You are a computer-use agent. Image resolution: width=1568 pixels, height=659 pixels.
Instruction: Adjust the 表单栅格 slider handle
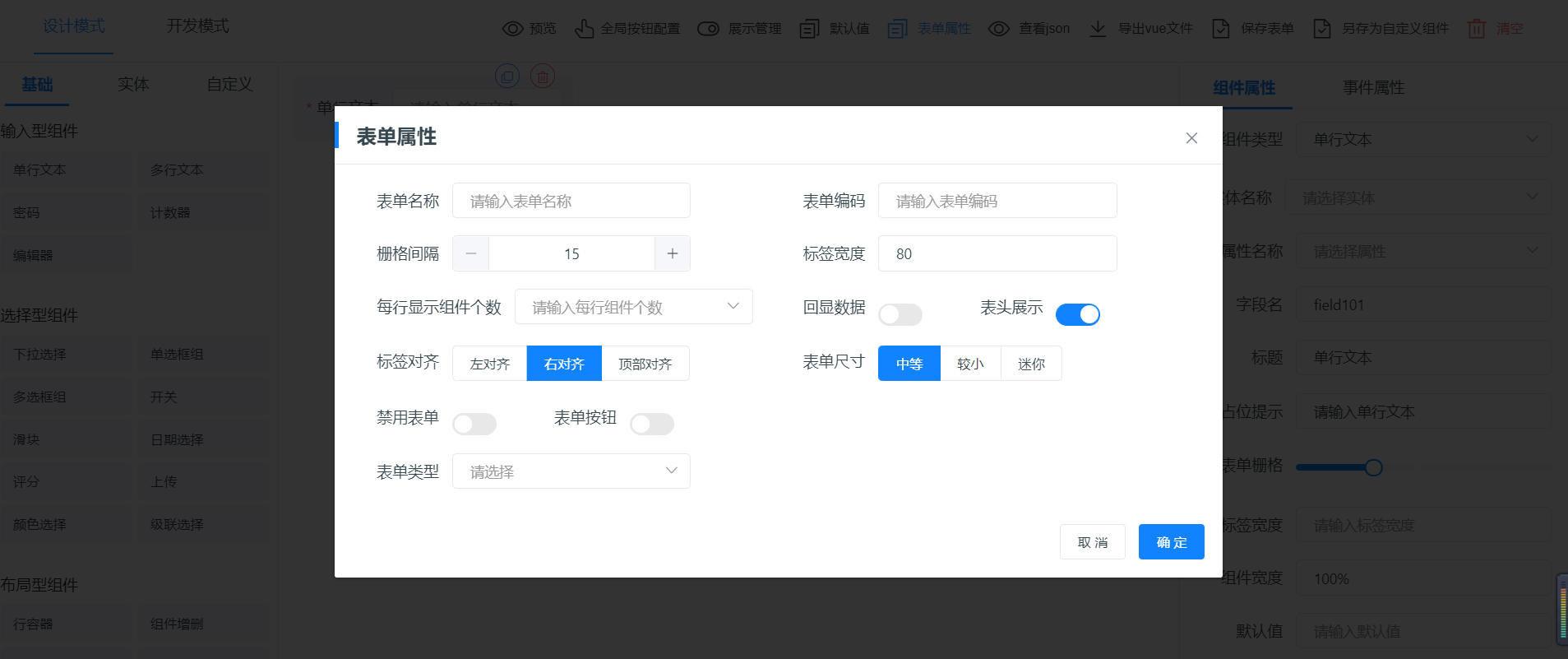pos(1373,467)
